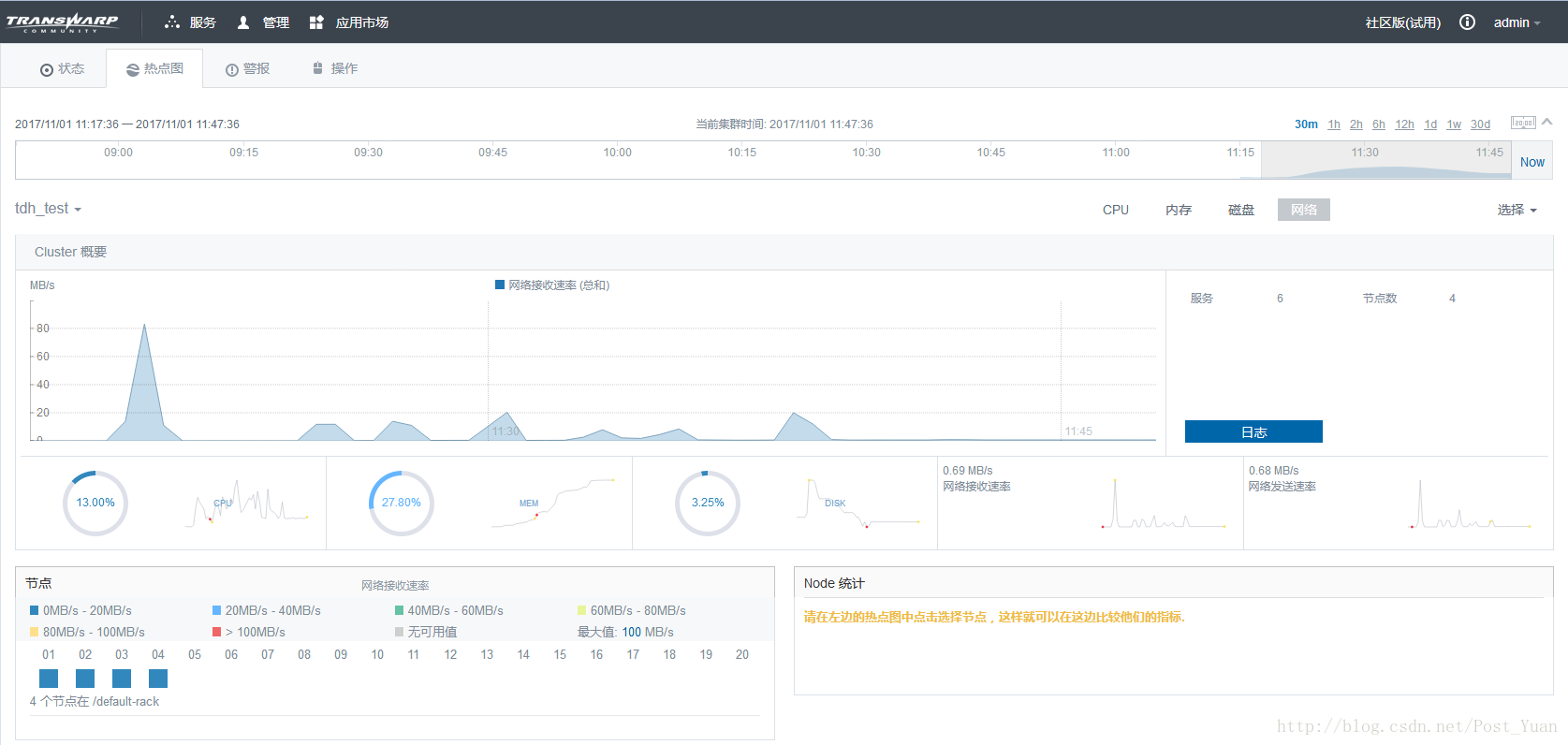Select node 02 heatmap square
Screen dimensions: 1568x745
tap(85, 679)
